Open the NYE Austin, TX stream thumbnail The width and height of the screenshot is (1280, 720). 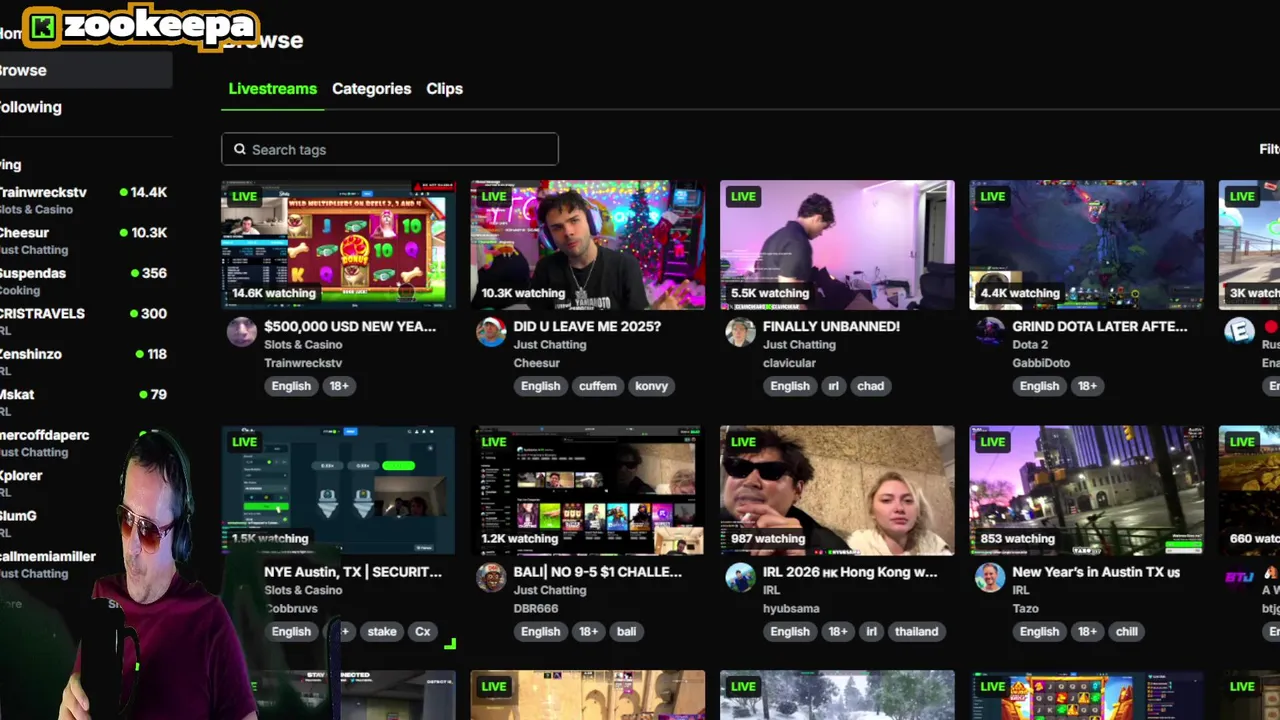338,490
